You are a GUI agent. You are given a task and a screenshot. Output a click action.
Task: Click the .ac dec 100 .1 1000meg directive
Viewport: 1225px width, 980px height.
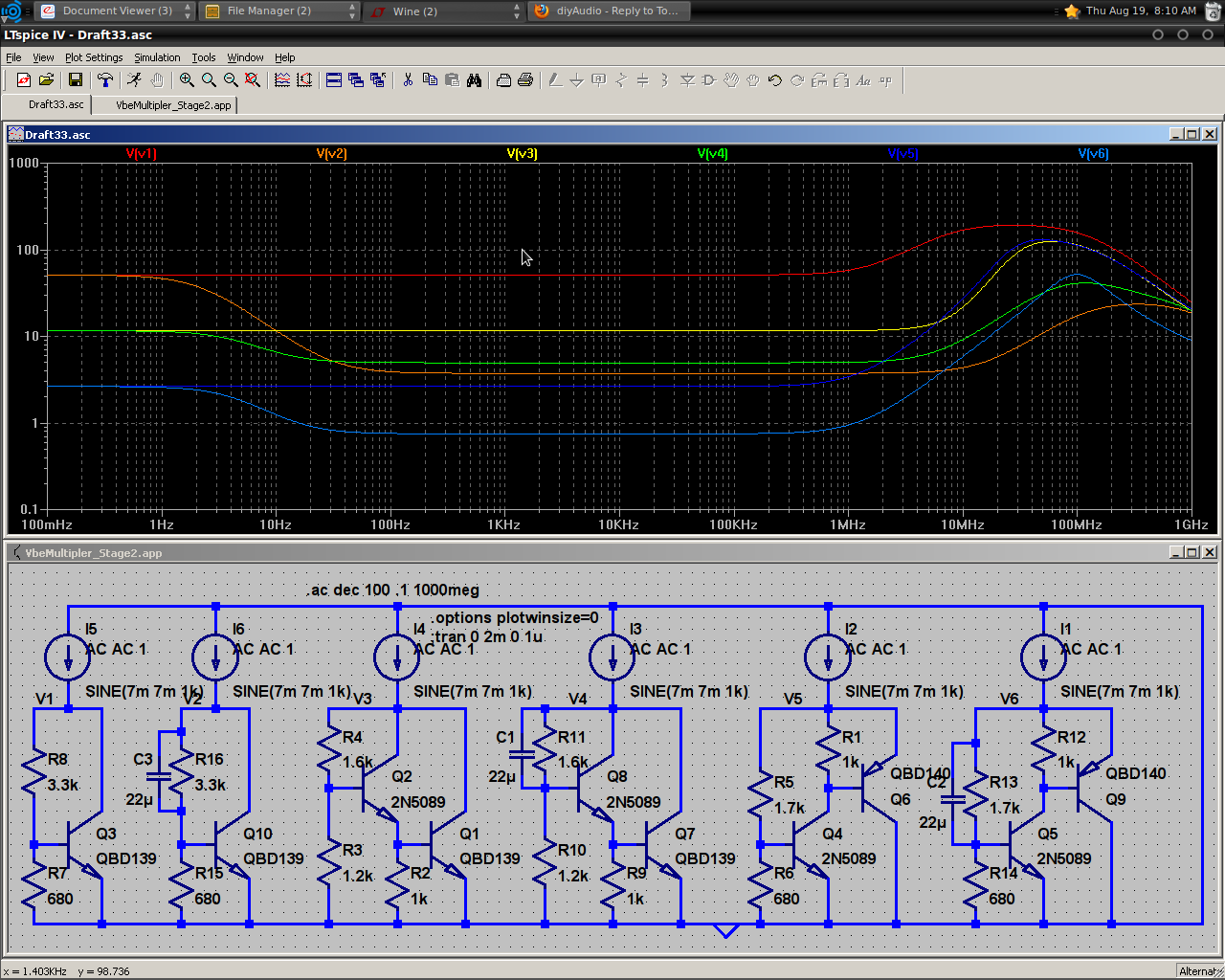coord(393,590)
